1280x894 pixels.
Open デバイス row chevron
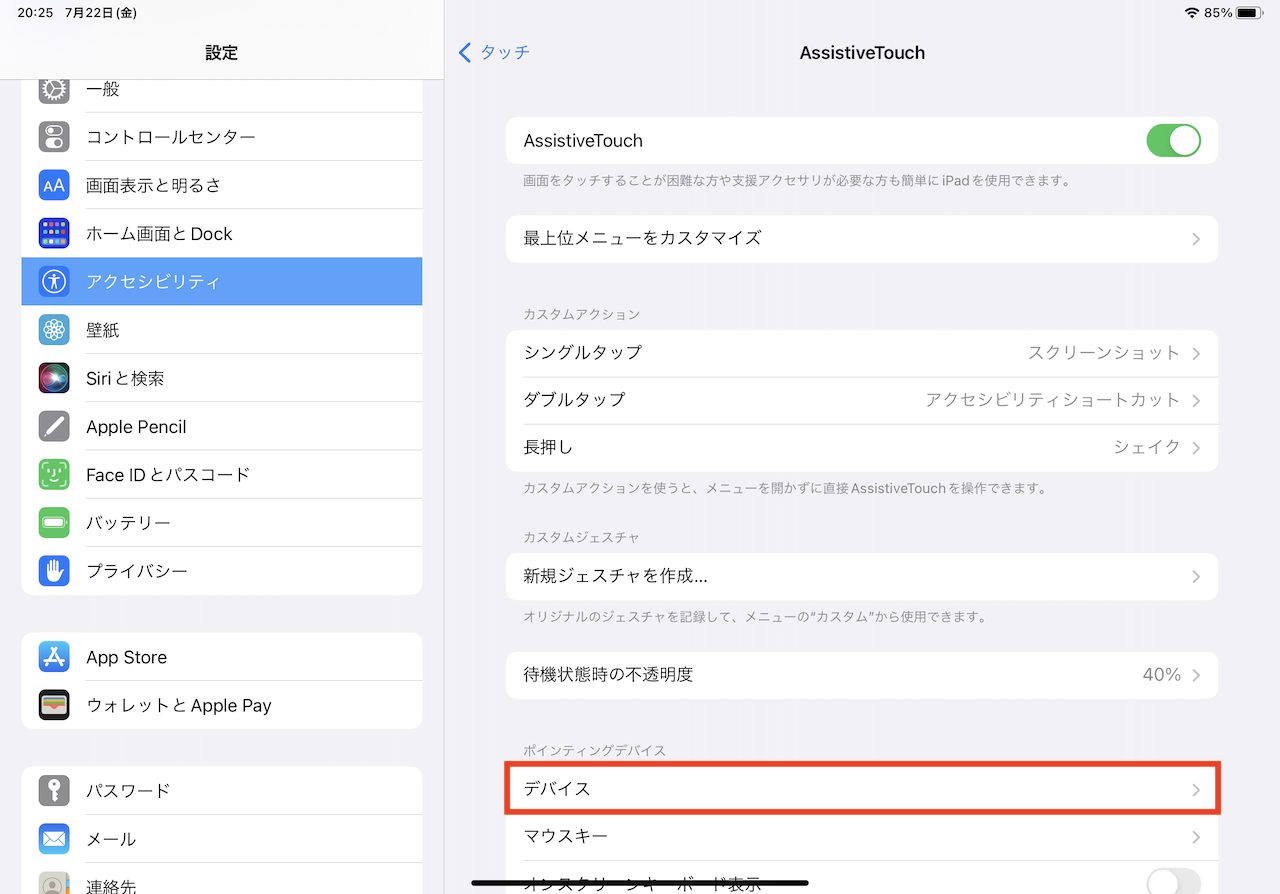1196,790
